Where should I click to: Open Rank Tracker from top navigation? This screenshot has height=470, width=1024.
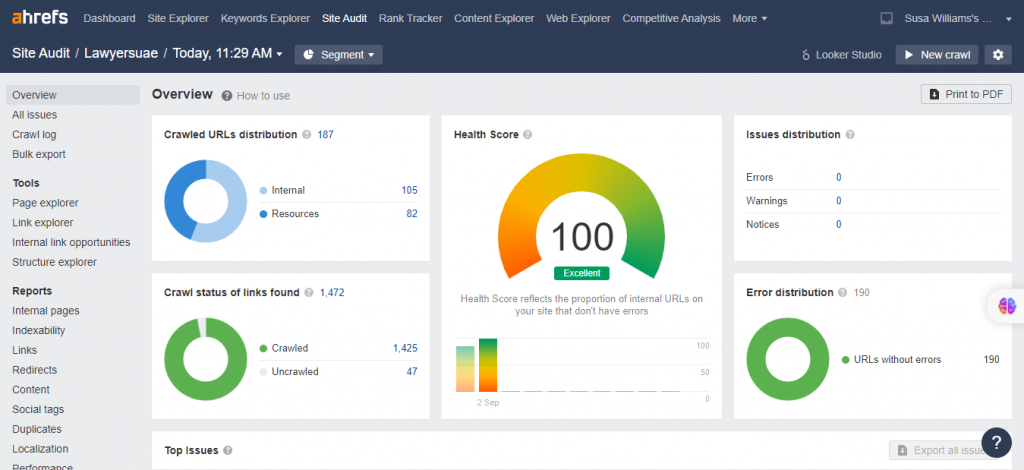click(x=410, y=18)
